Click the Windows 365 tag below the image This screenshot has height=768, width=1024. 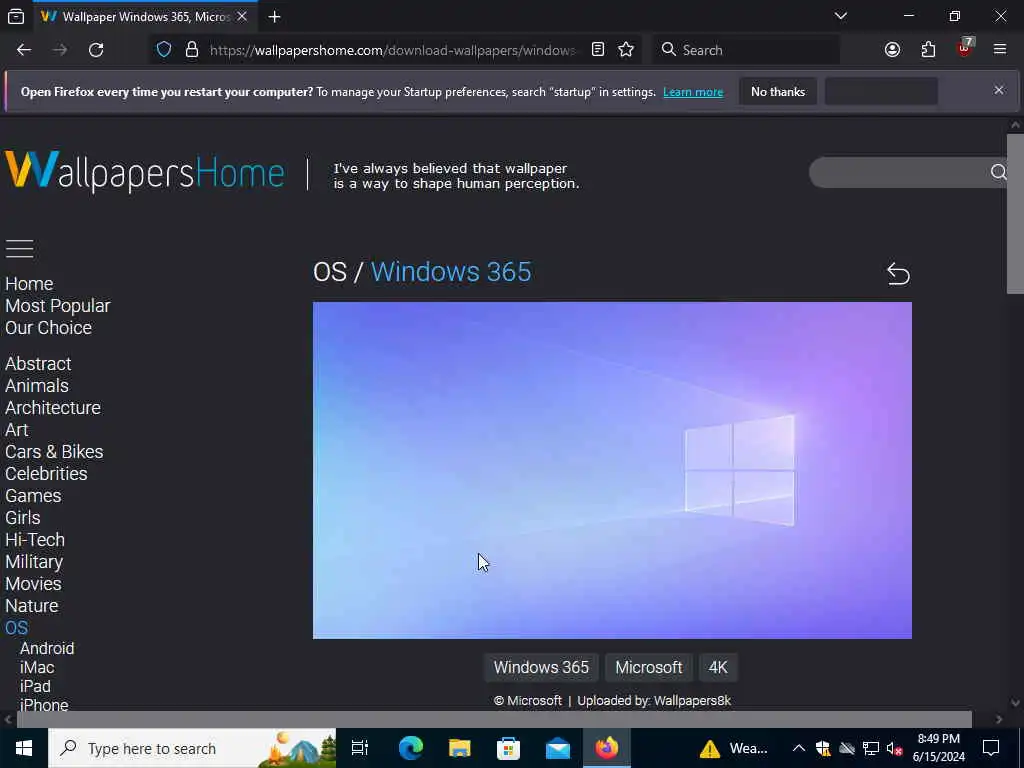pyautogui.click(x=541, y=667)
